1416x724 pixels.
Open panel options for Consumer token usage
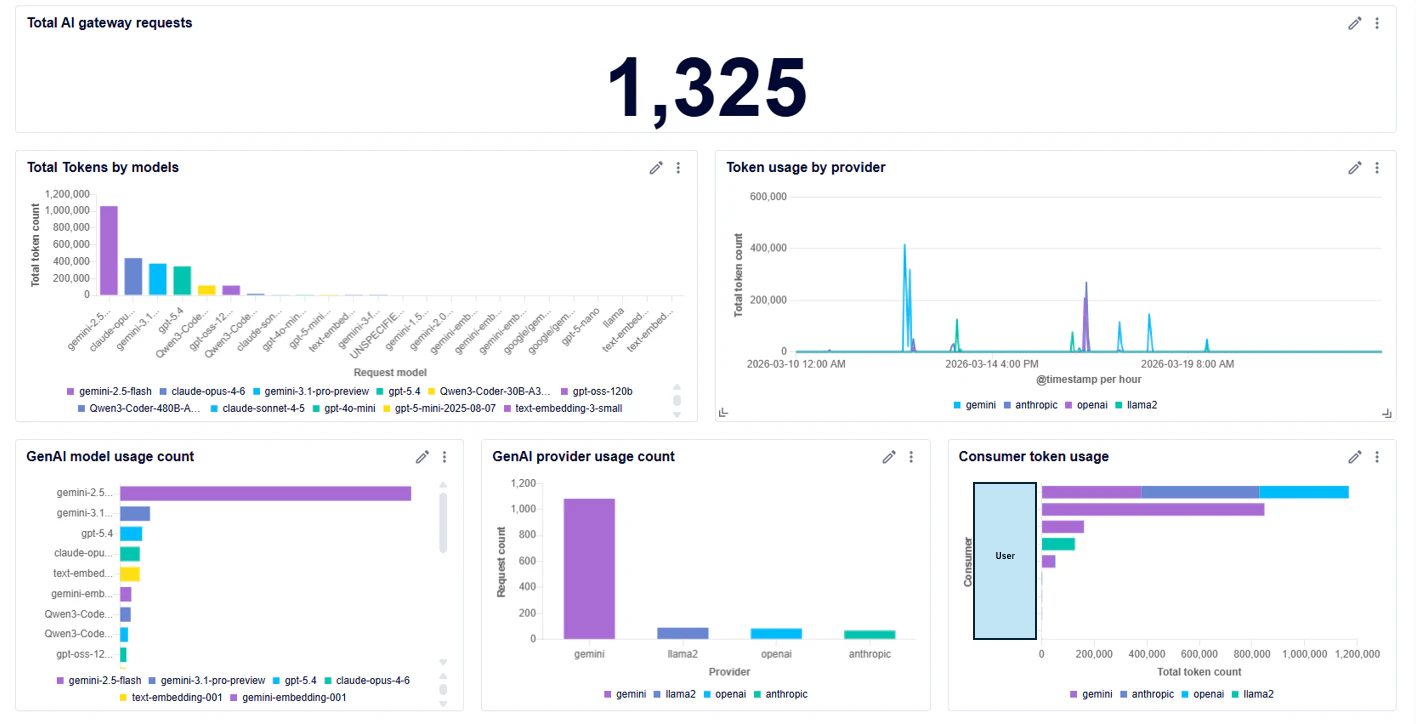[1377, 457]
